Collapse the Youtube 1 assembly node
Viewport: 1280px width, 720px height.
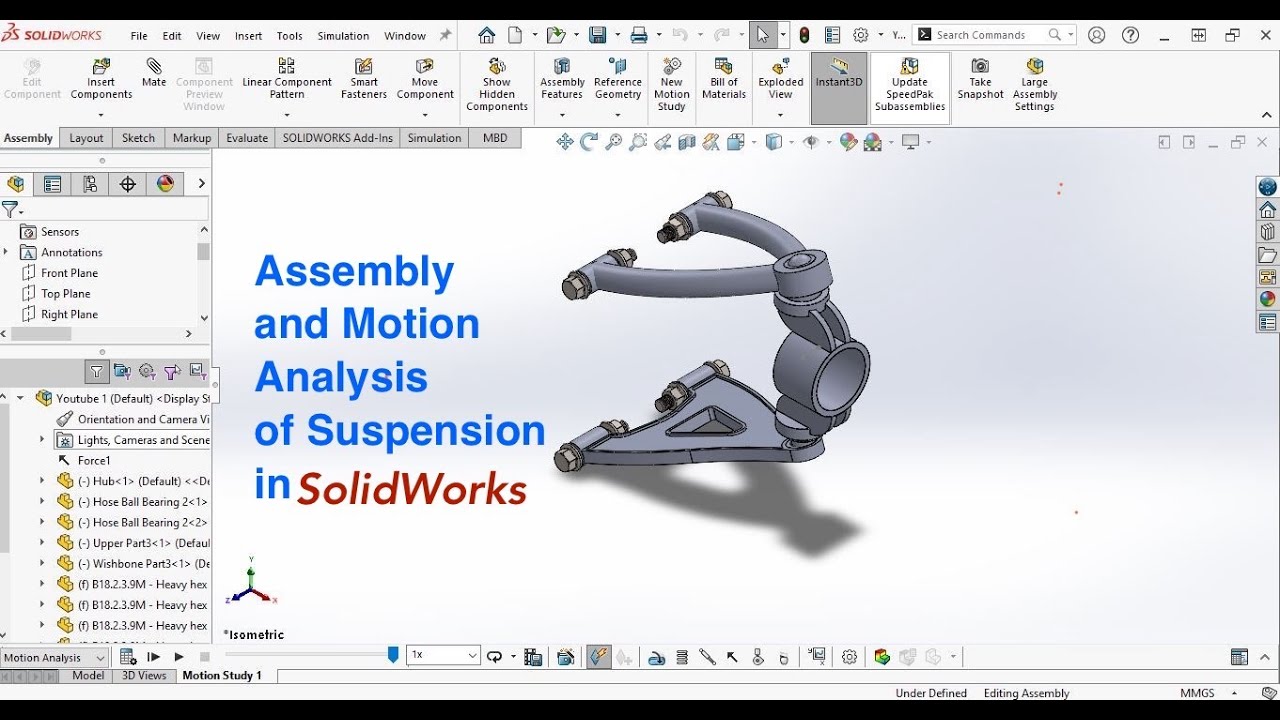pos(20,398)
